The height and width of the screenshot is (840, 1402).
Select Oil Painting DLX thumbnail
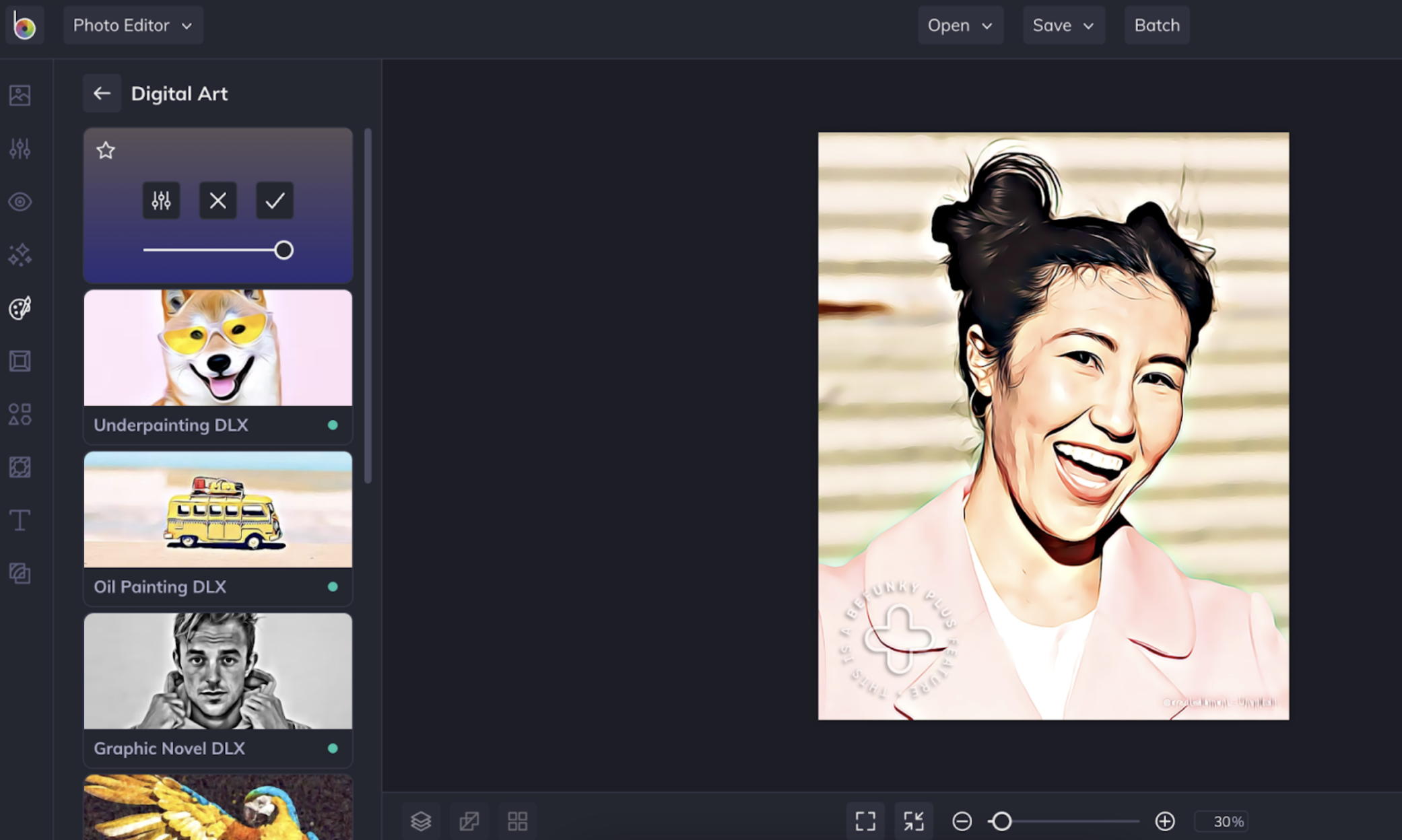click(218, 510)
